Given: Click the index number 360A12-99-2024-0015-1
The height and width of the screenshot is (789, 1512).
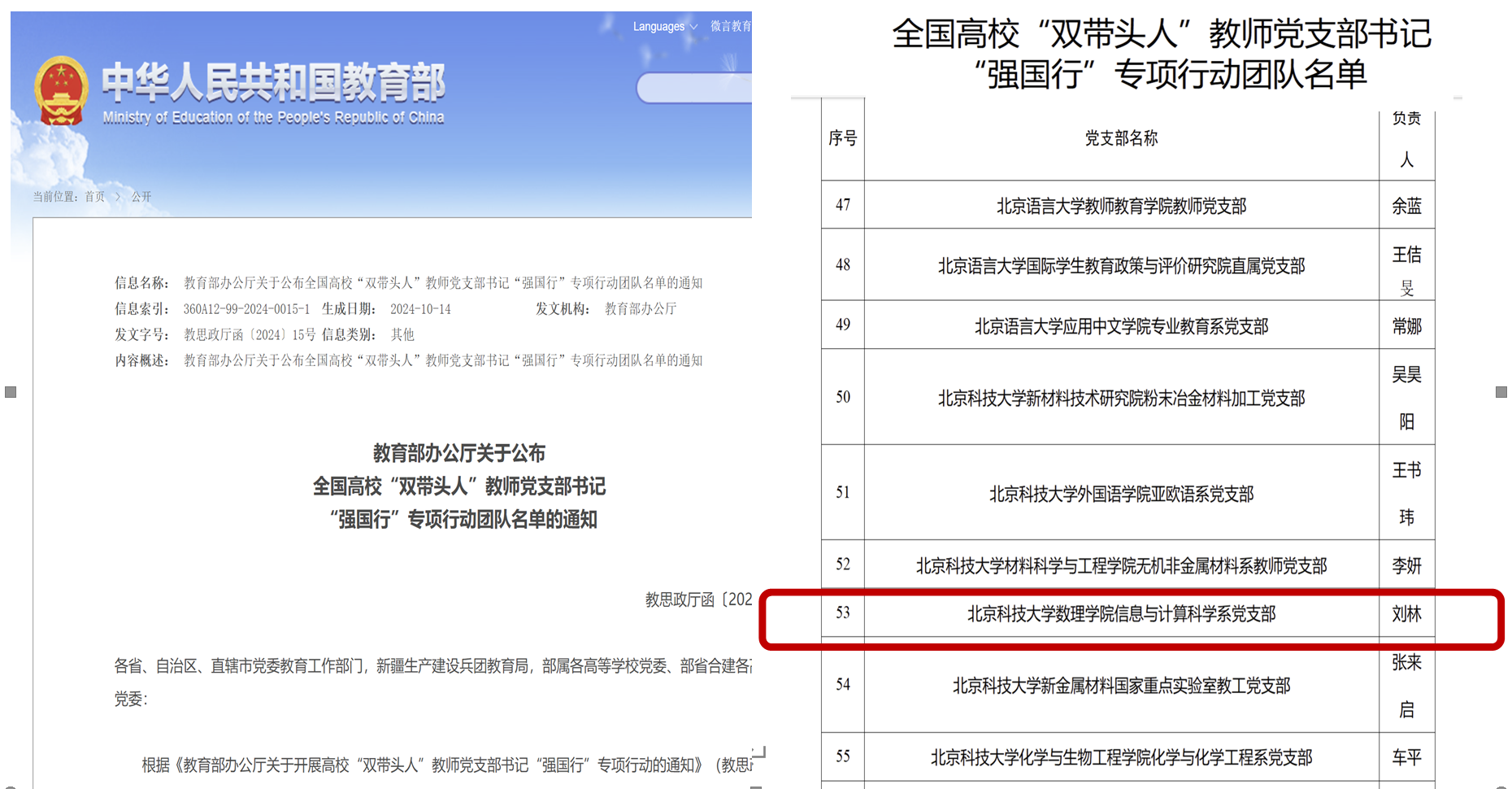Looking at the screenshot, I should click(x=246, y=309).
